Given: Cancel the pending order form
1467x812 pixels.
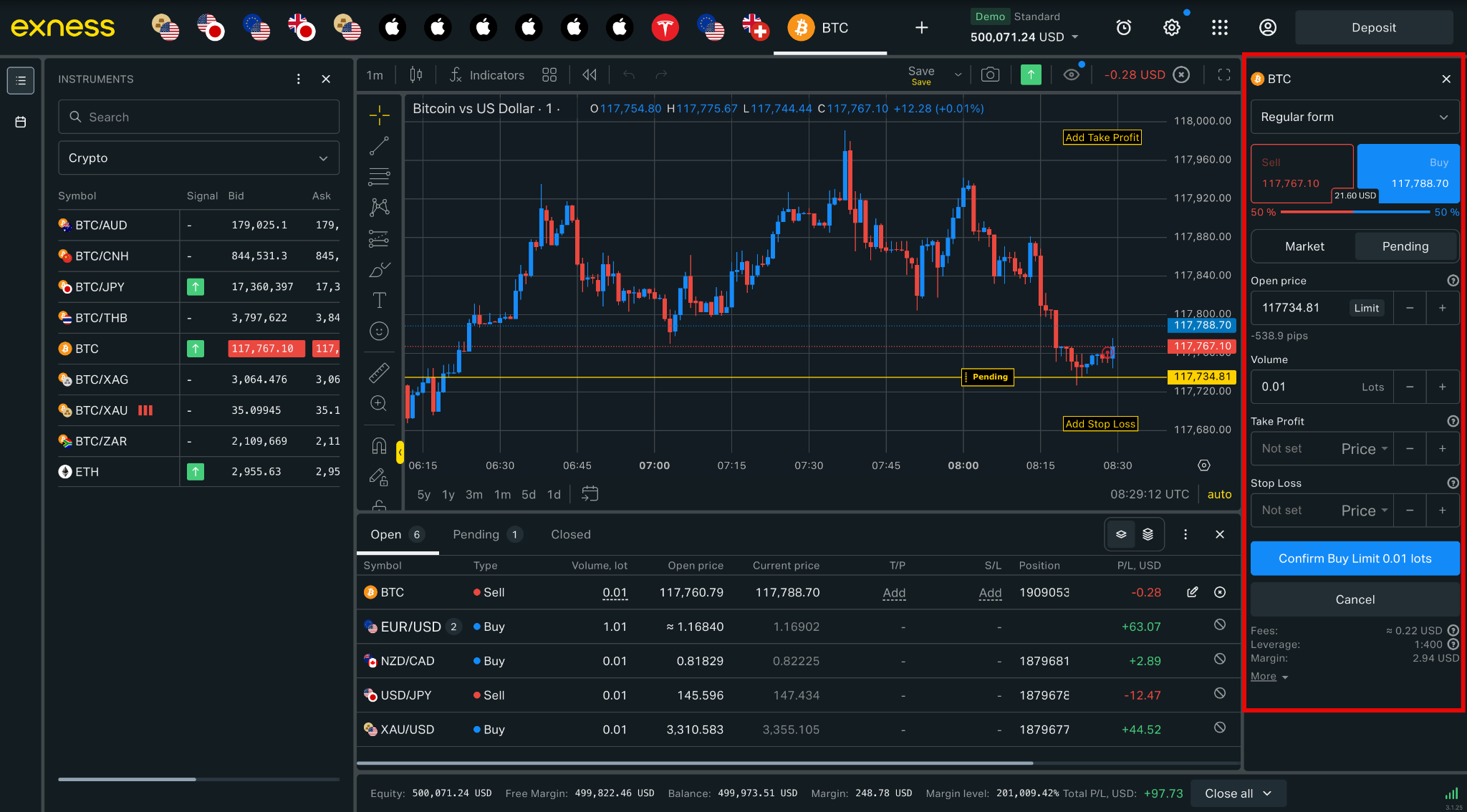Looking at the screenshot, I should tap(1355, 599).
